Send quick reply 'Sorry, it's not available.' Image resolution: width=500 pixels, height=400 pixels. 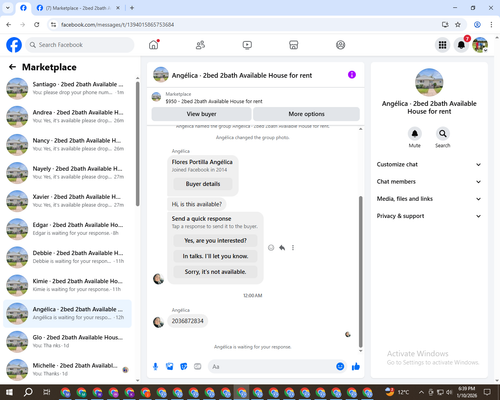pyautogui.click(x=215, y=272)
